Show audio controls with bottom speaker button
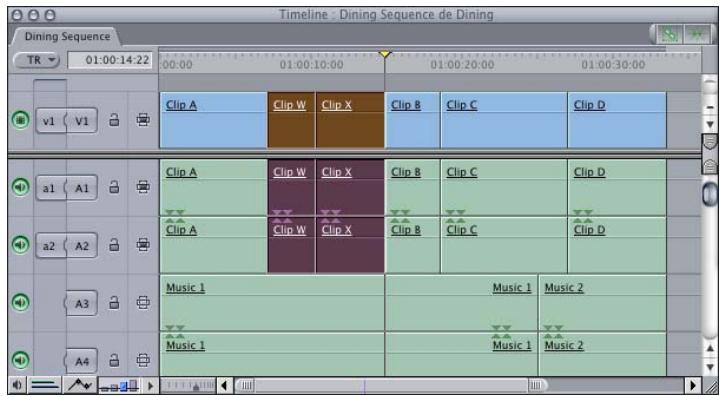Image resolution: width=721 pixels, height=396 pixels. pos(17,385)
